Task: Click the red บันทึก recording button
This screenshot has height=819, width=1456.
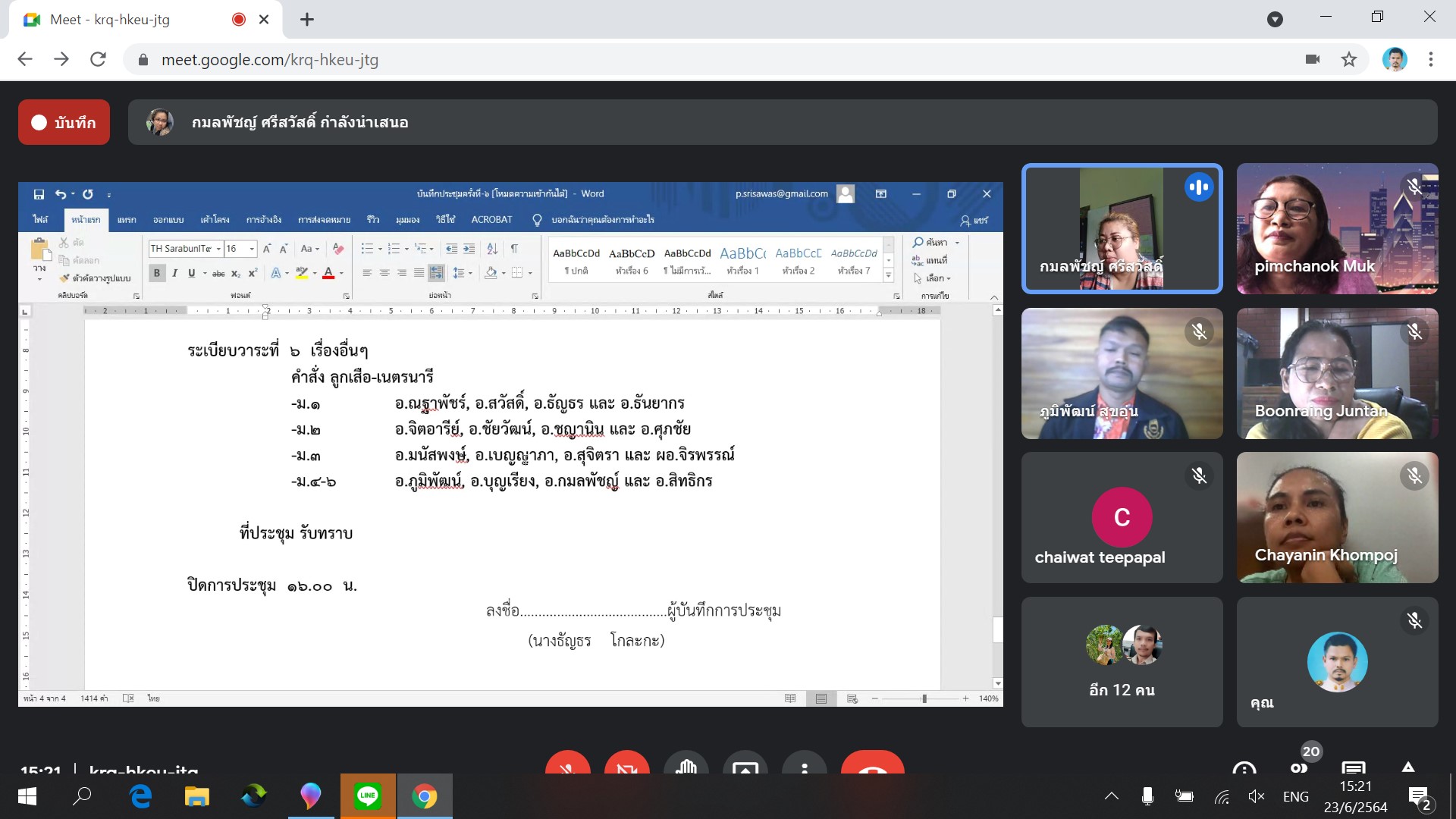Action: click(x=64, y=122)
